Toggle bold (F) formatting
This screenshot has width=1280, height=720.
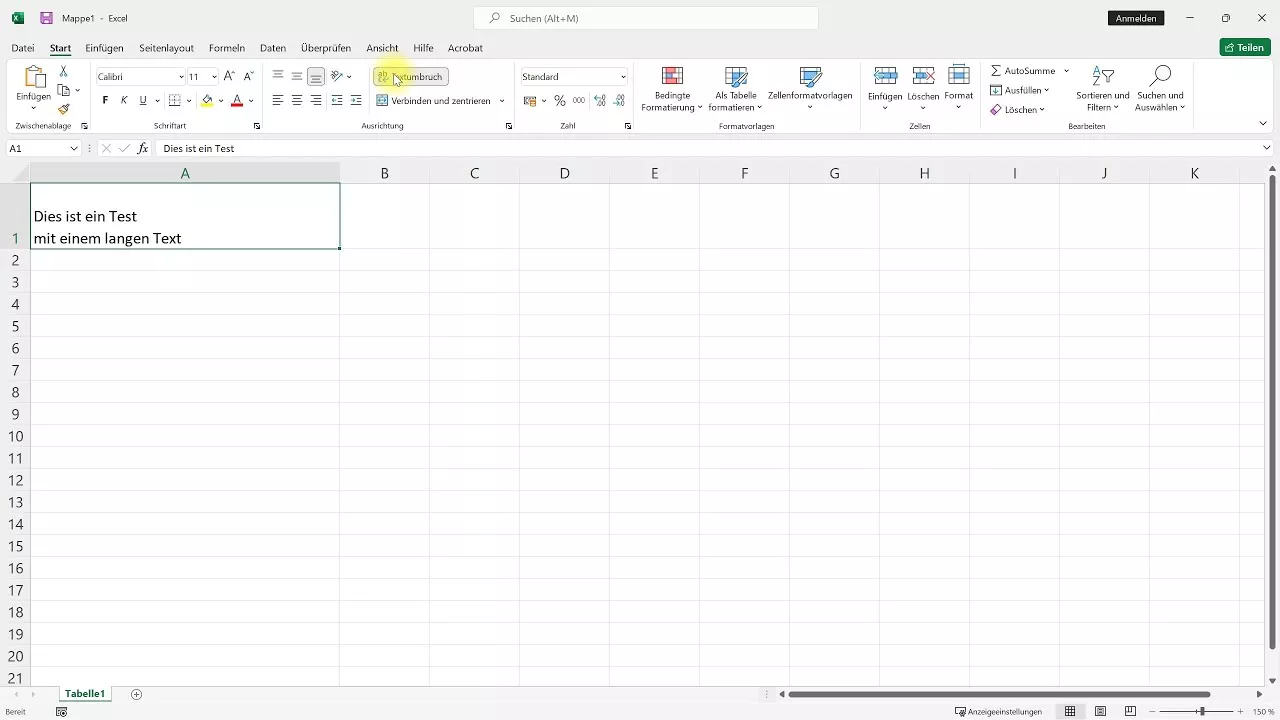point(104,100)
